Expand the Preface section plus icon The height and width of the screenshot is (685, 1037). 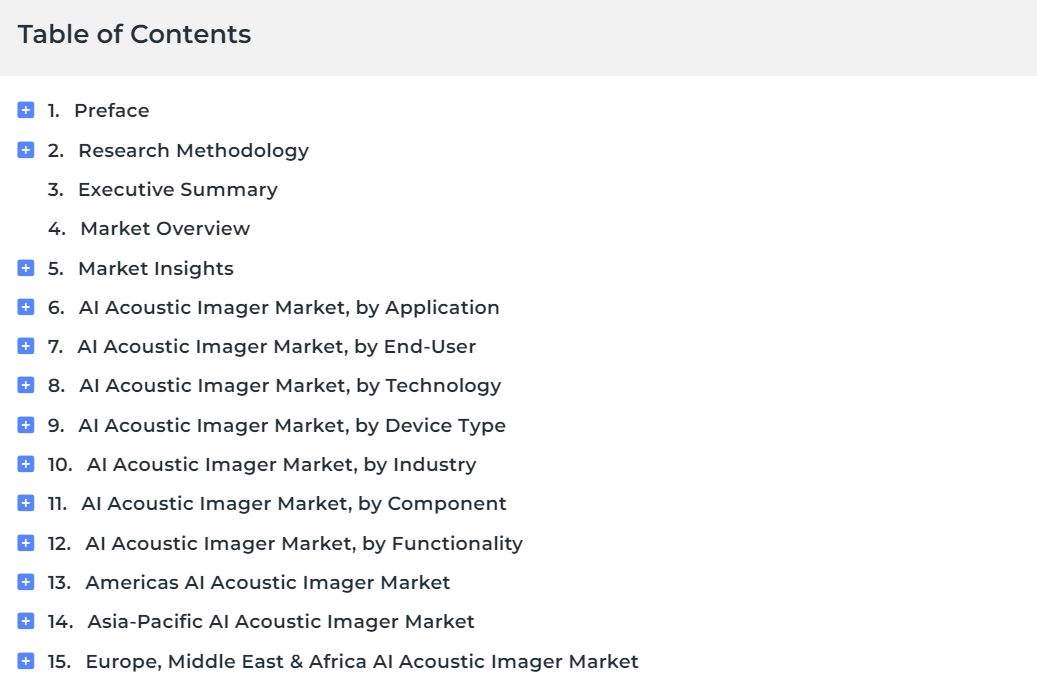(26, 110)
